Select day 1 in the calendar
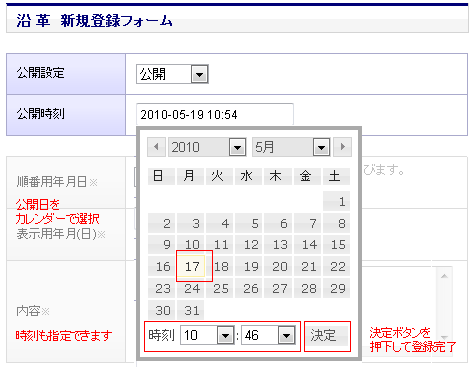 [x=336, y=201]
